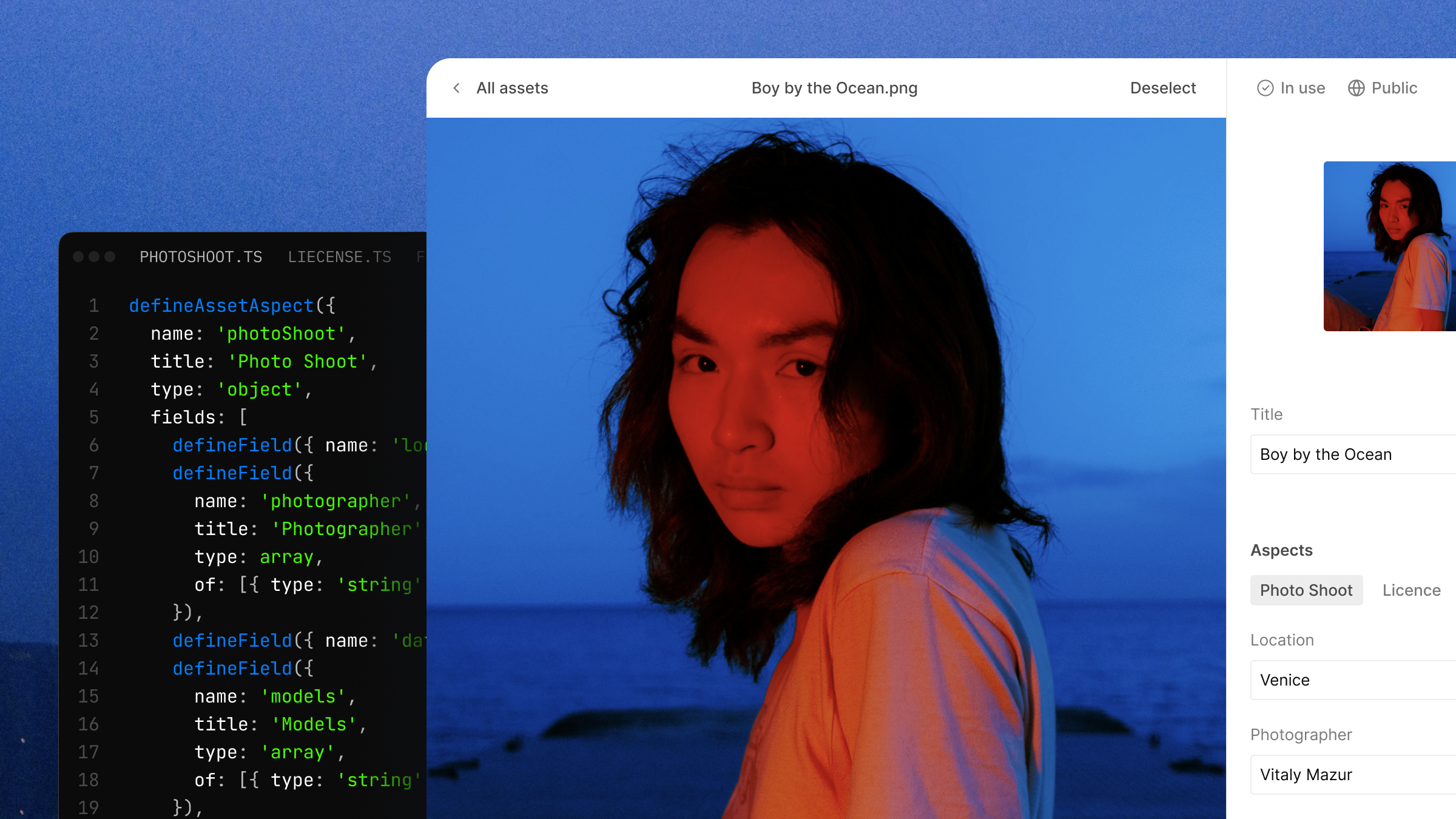Click the 'Aspects' heading
Viewport: 1456px width, 819px height.
(1281, 550)
